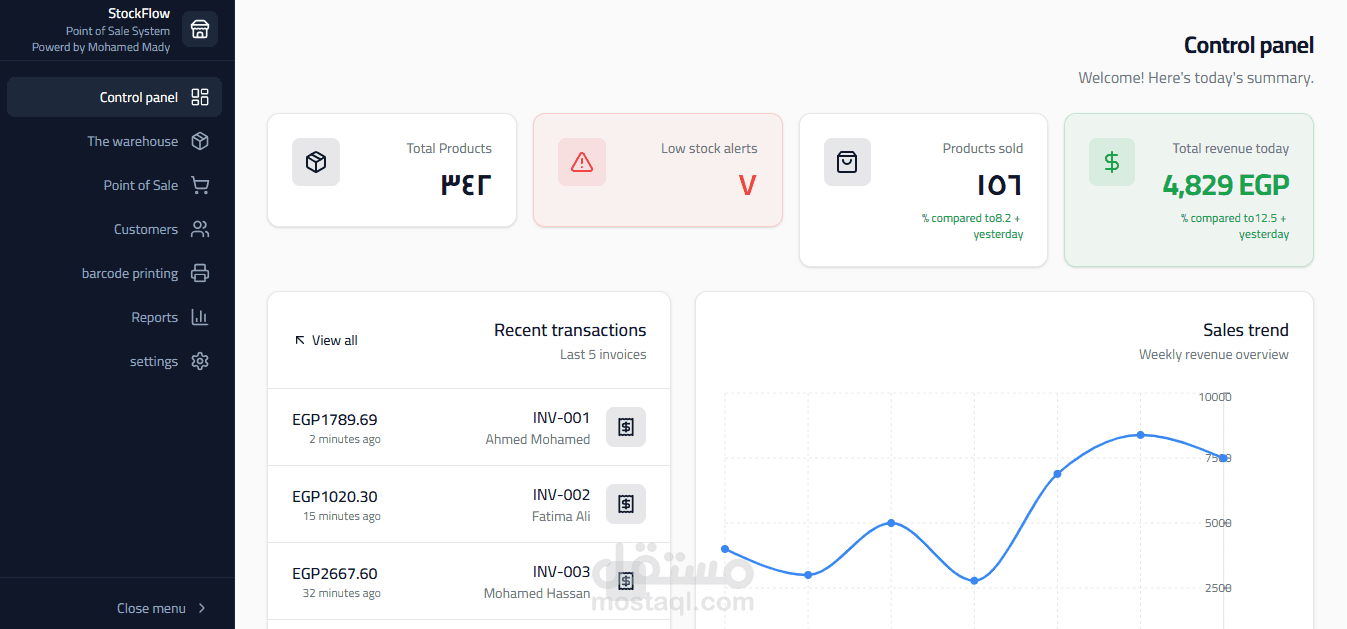Click the Close menu button
The image size is (1347, 629).
tap(152, 608)
